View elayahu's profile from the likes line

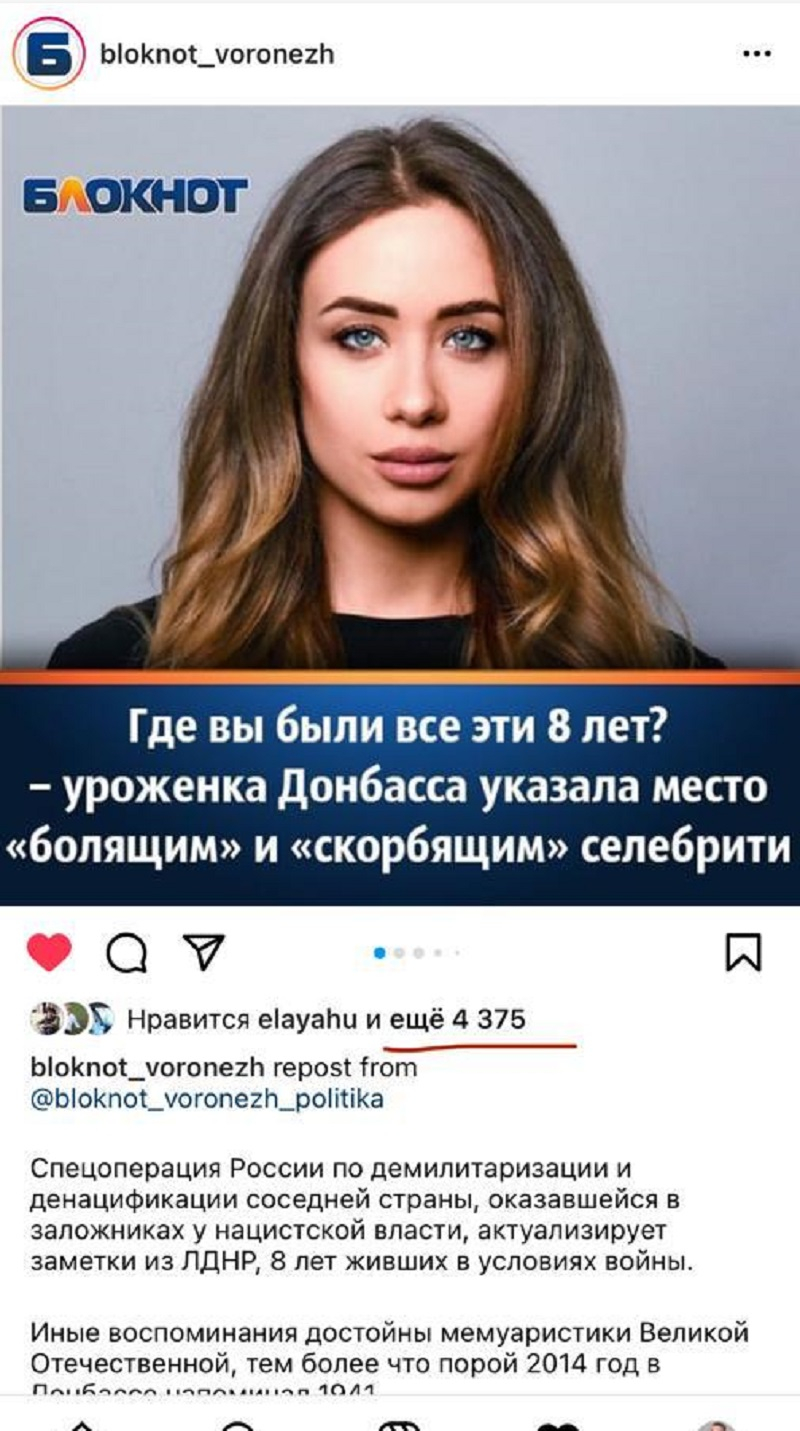(x=308, y=1019)
